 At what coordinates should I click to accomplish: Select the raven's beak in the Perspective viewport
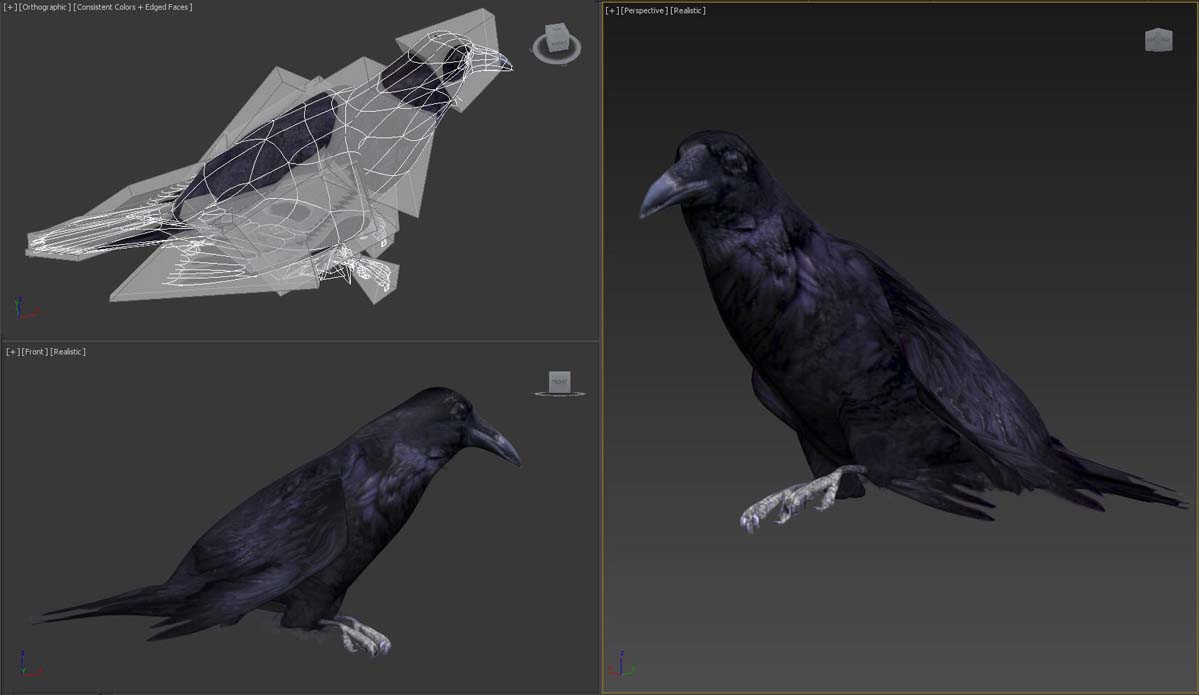(x=661, y=193)
